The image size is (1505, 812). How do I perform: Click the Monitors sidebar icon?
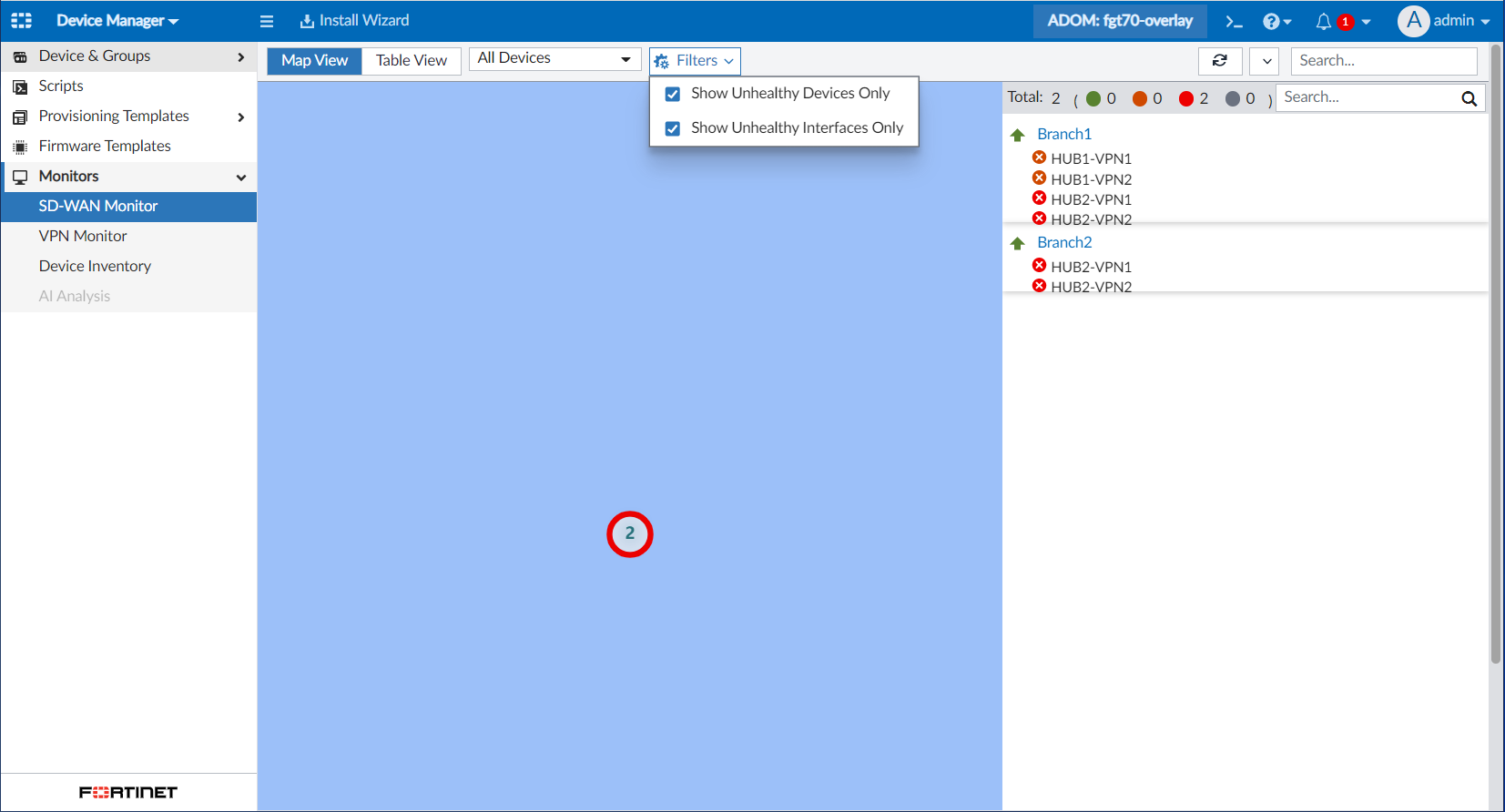click(20, 177)
